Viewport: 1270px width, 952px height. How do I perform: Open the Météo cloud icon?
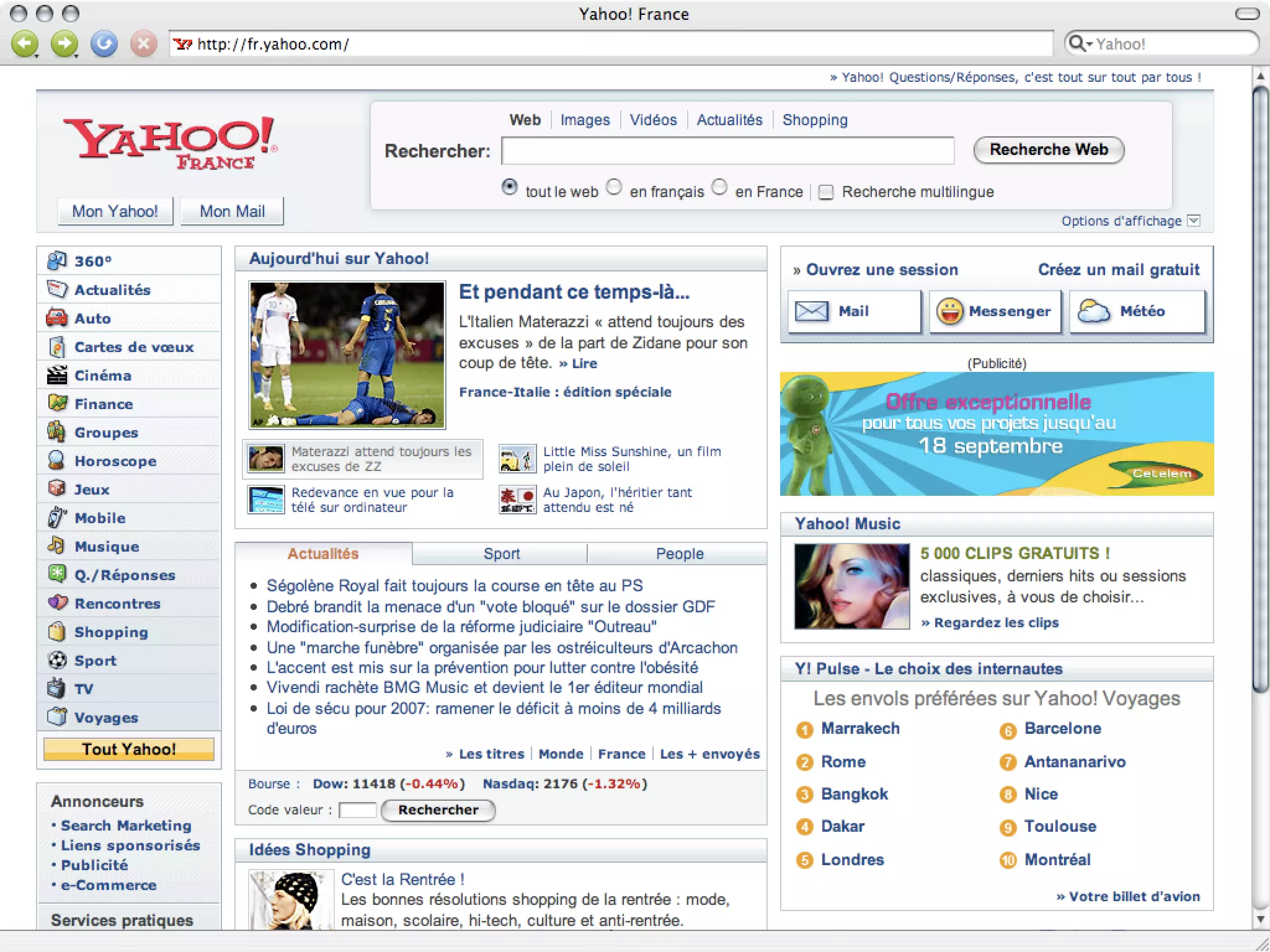click(x=1094, y=311)
